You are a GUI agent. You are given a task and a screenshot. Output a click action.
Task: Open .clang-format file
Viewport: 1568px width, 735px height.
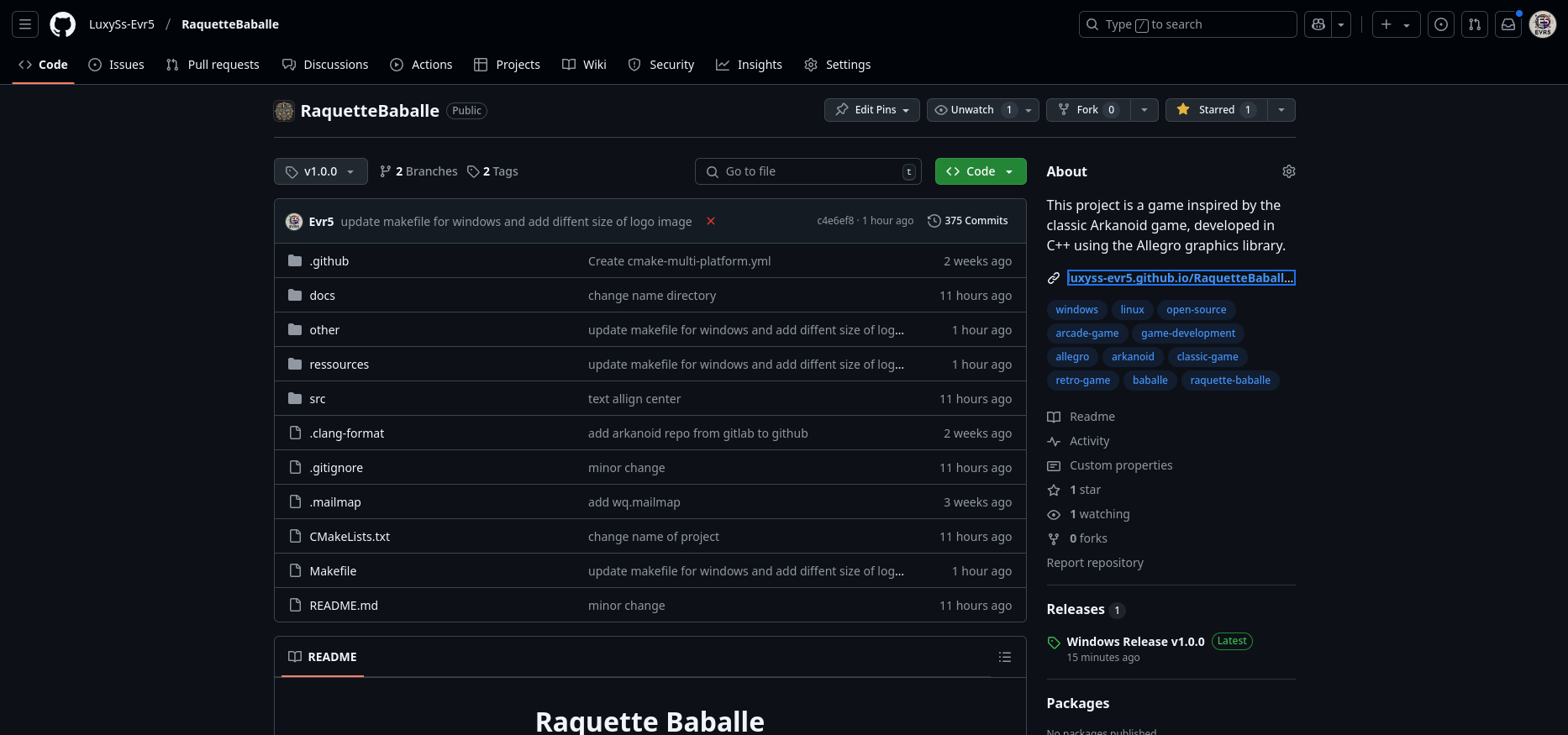point(347,433)
